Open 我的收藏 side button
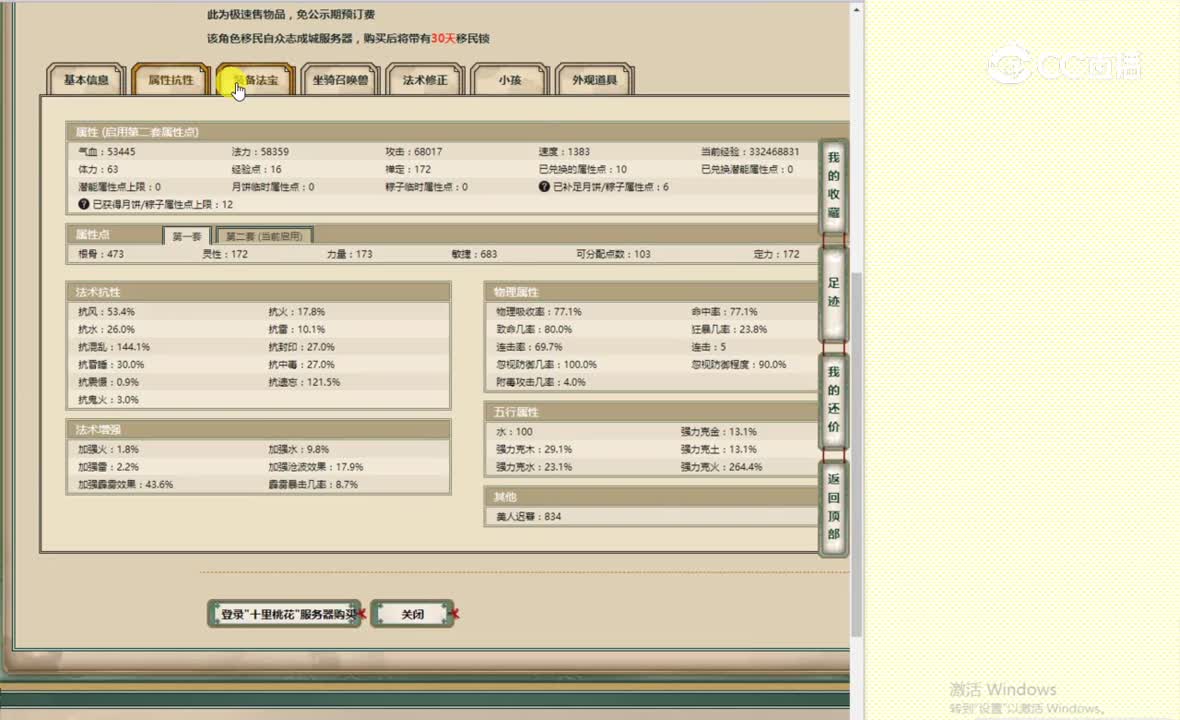1180x720 pixels. pyautogui.click(x=833, y=185)
